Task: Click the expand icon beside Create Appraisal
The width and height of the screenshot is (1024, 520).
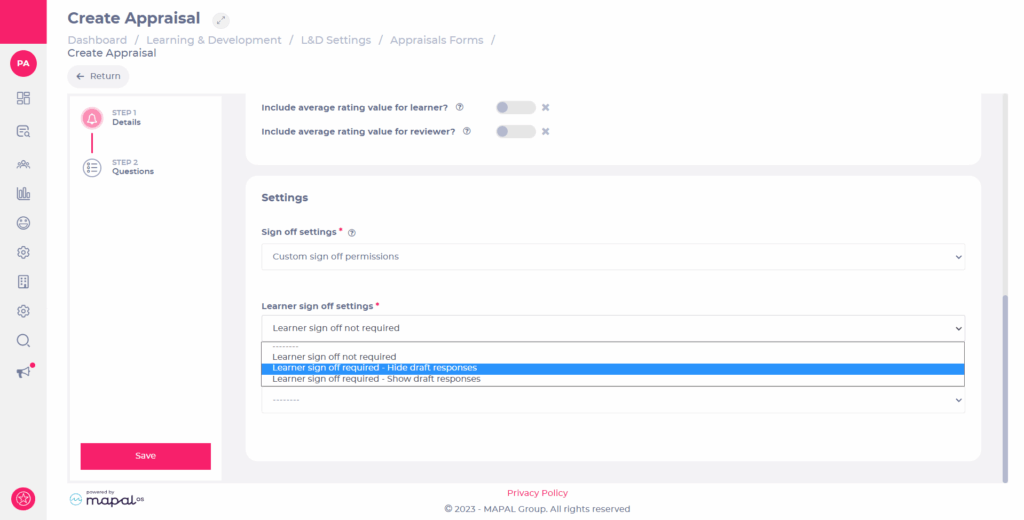Action: coord(221,20)
